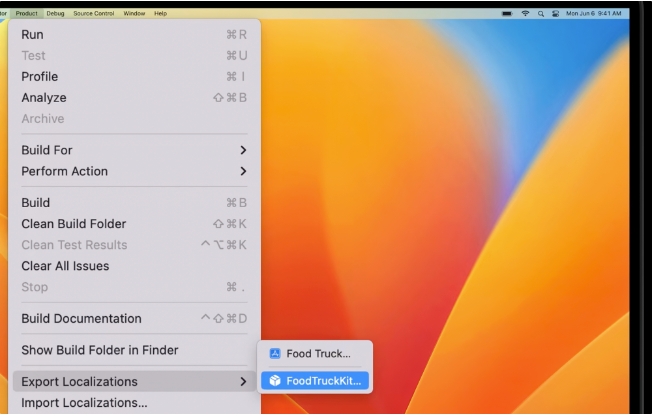Click the date and time in menu bar
This screenshot has height=416, width=653.
click(x=594, y=13)
